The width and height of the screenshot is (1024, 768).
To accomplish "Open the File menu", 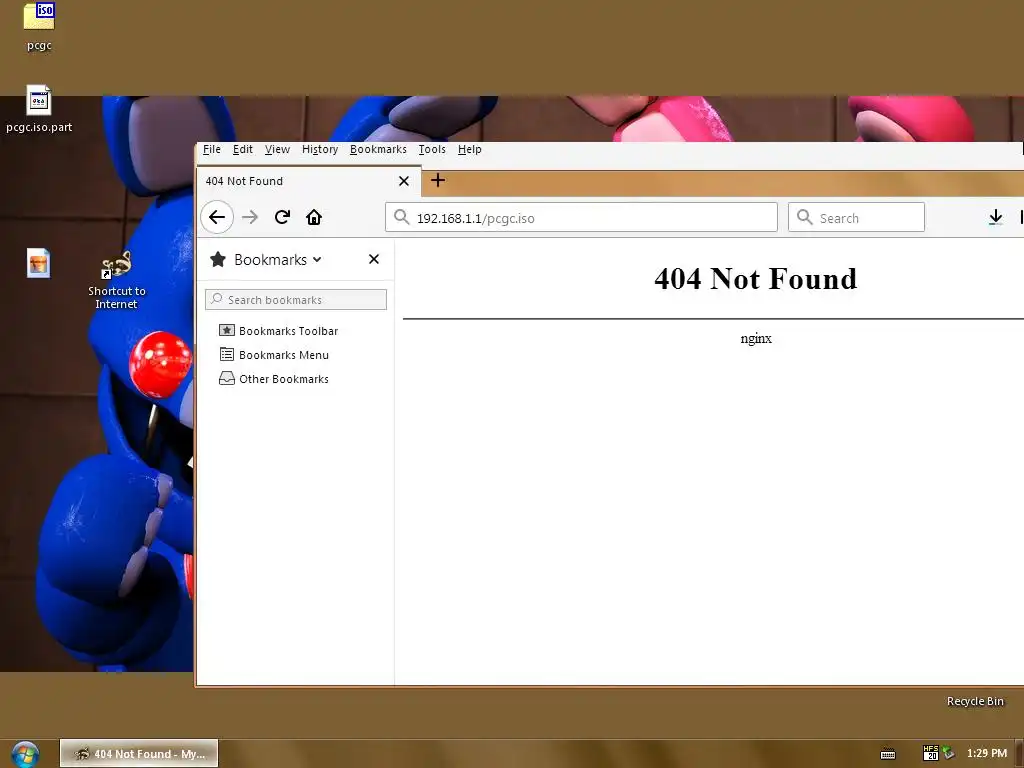I will 212,150.
